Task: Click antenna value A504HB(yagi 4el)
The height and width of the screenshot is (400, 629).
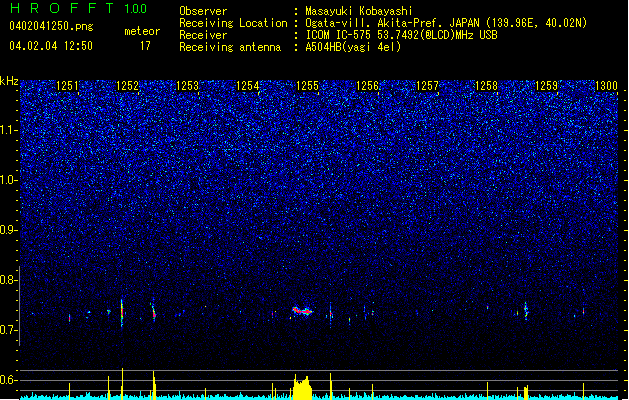Action: [353, 47]
